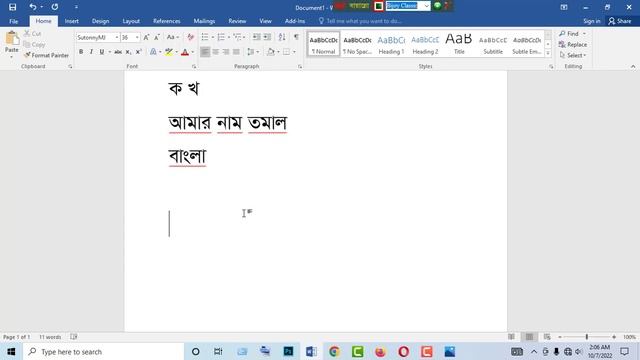Apply red font color
Viewport: 640px width, 360px height.
(x=185, y=52)
